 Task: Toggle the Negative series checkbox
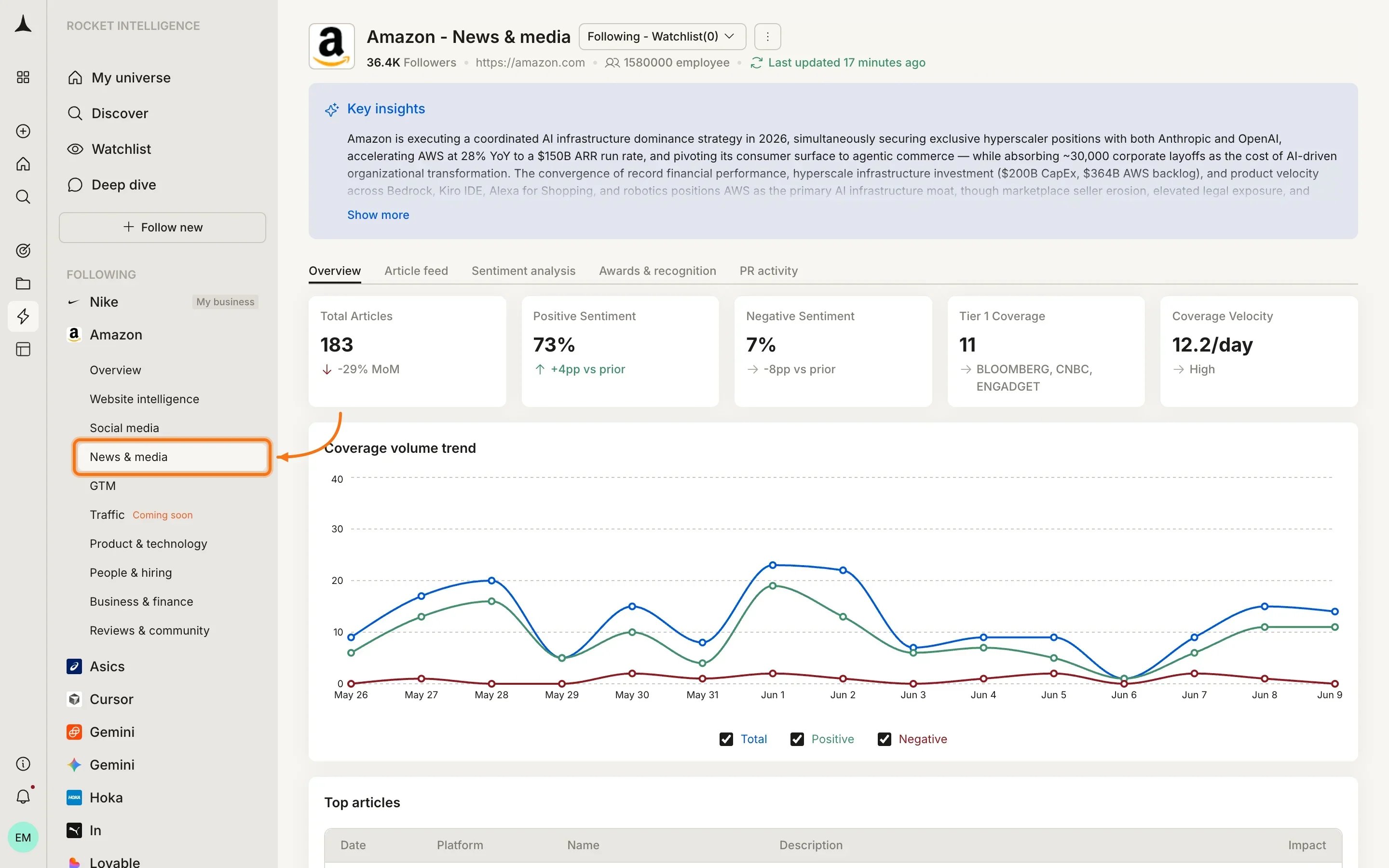coord(885,739)
